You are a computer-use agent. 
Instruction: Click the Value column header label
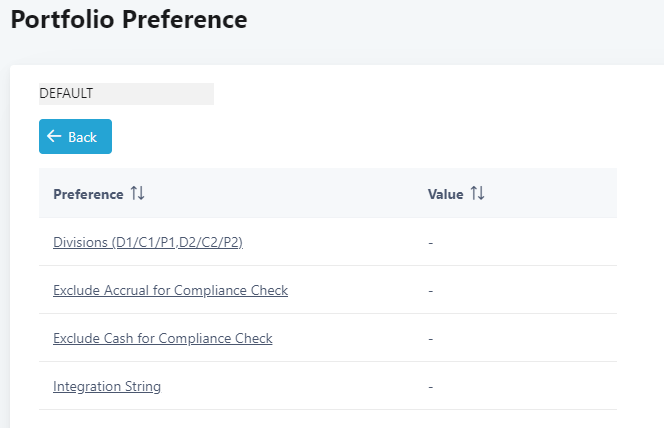(x=445, y=194)
